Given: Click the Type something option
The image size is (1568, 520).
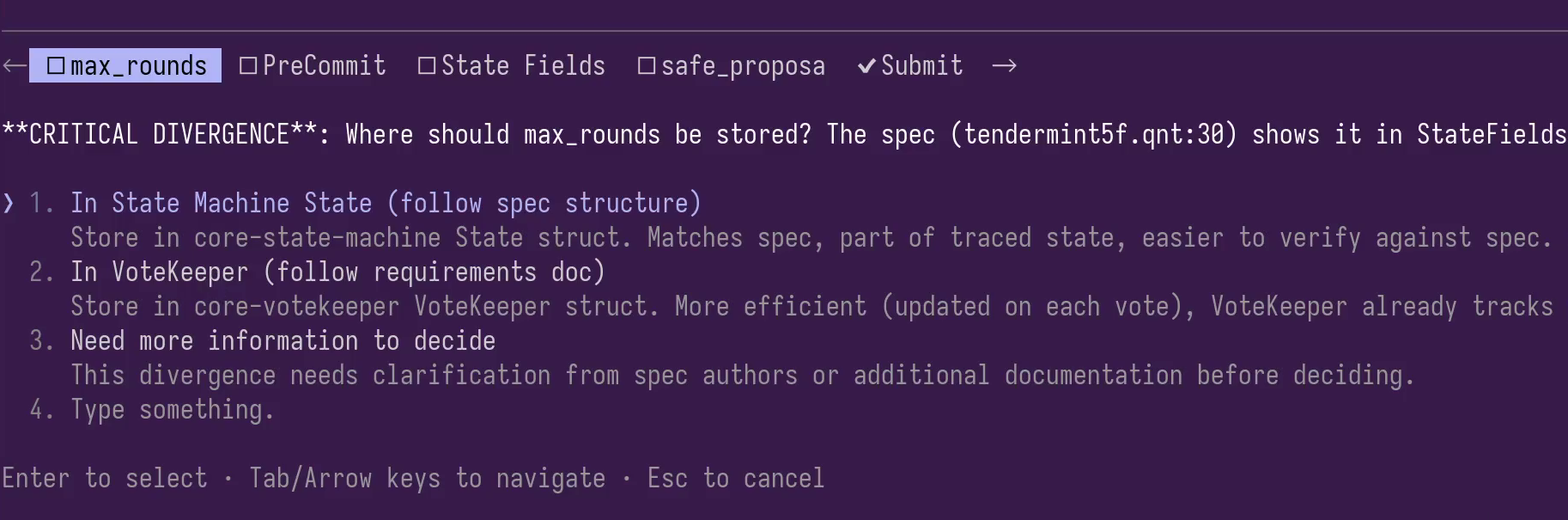Looking at the screenshot, I should pyautogui.click(x=172, y=410).
